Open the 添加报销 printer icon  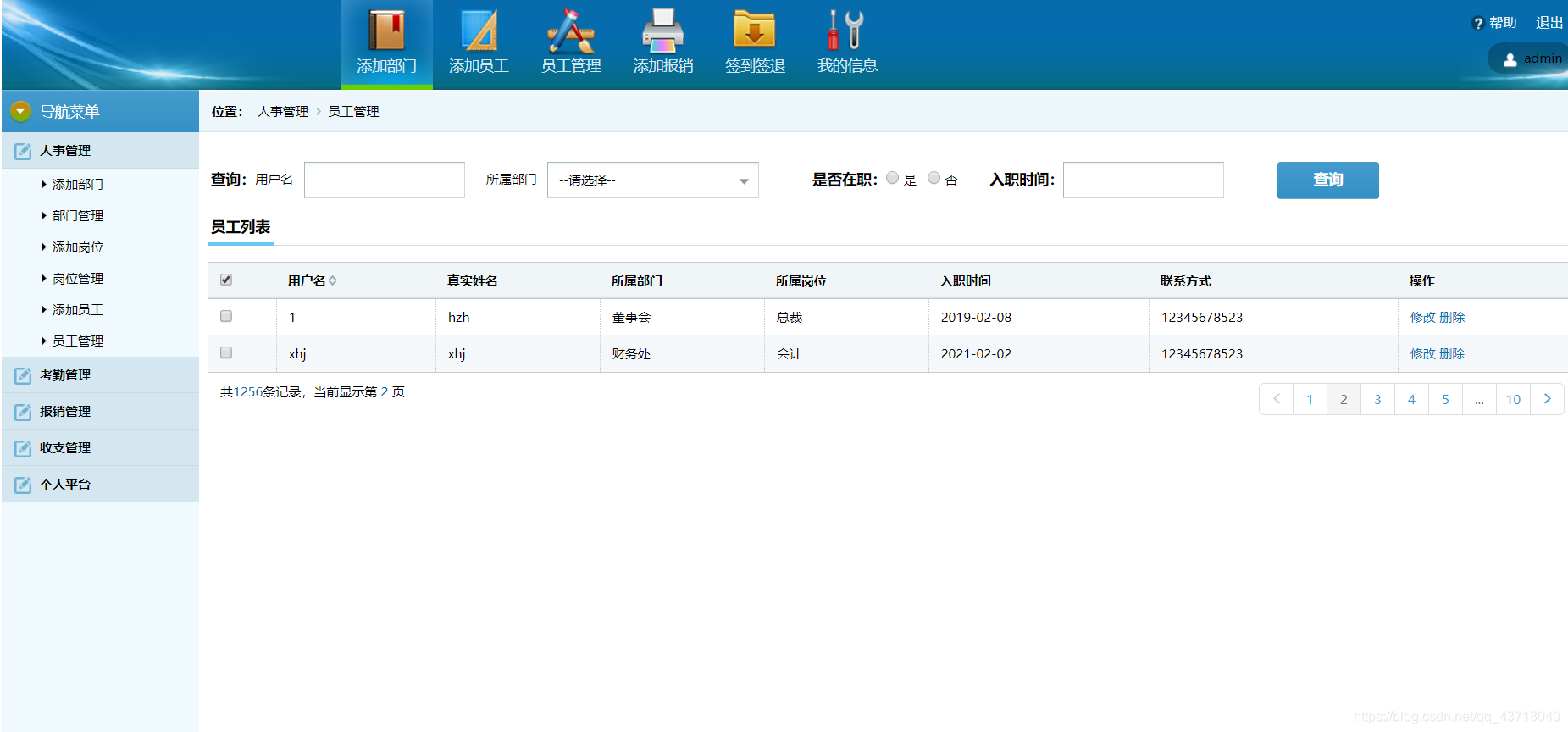[x=663, y=30]
